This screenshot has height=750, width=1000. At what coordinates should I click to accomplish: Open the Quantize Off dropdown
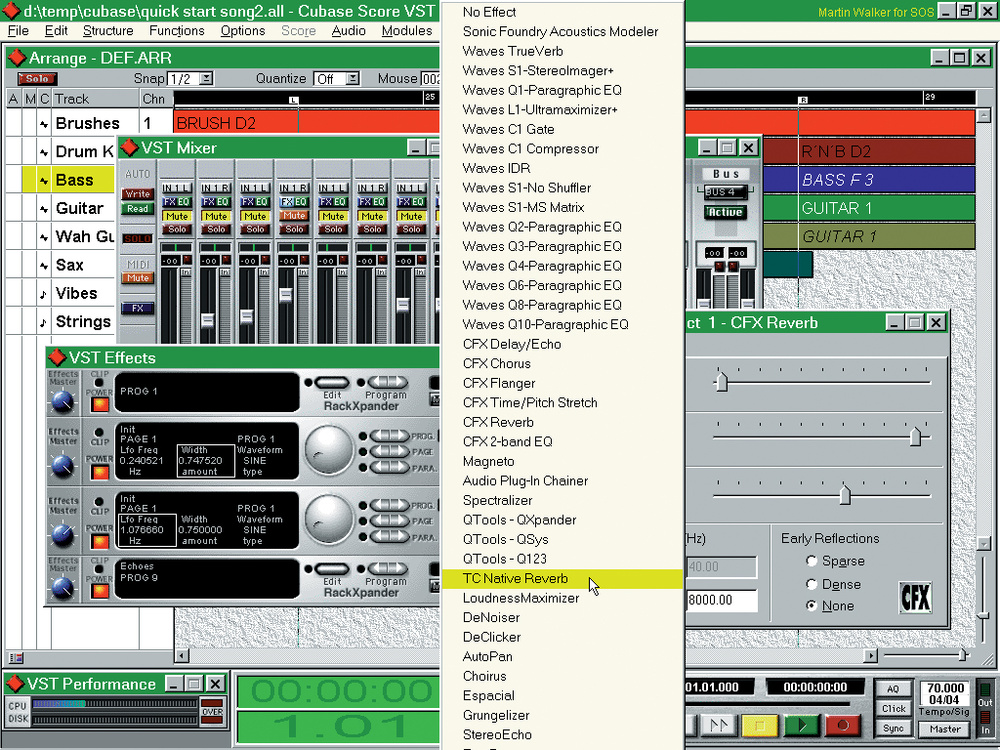(353, 78)
